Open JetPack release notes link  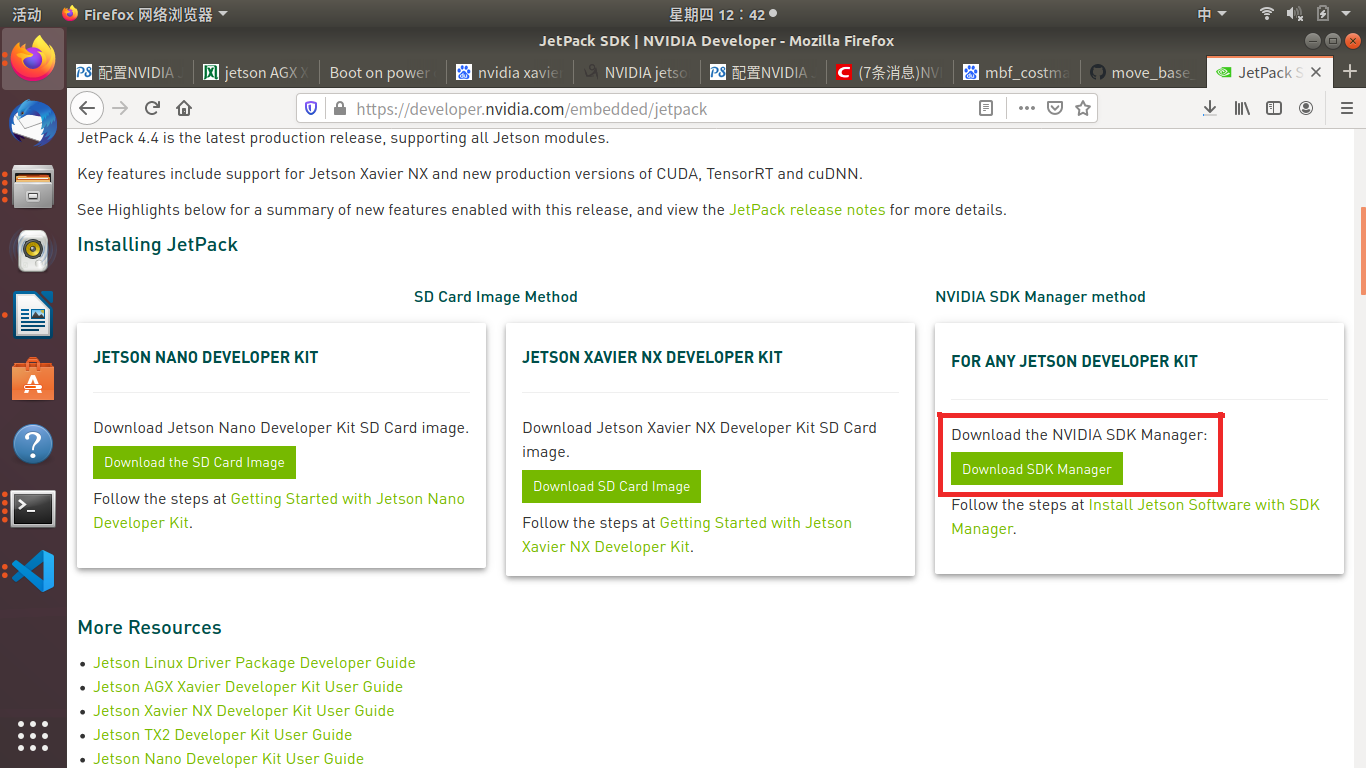807,210
